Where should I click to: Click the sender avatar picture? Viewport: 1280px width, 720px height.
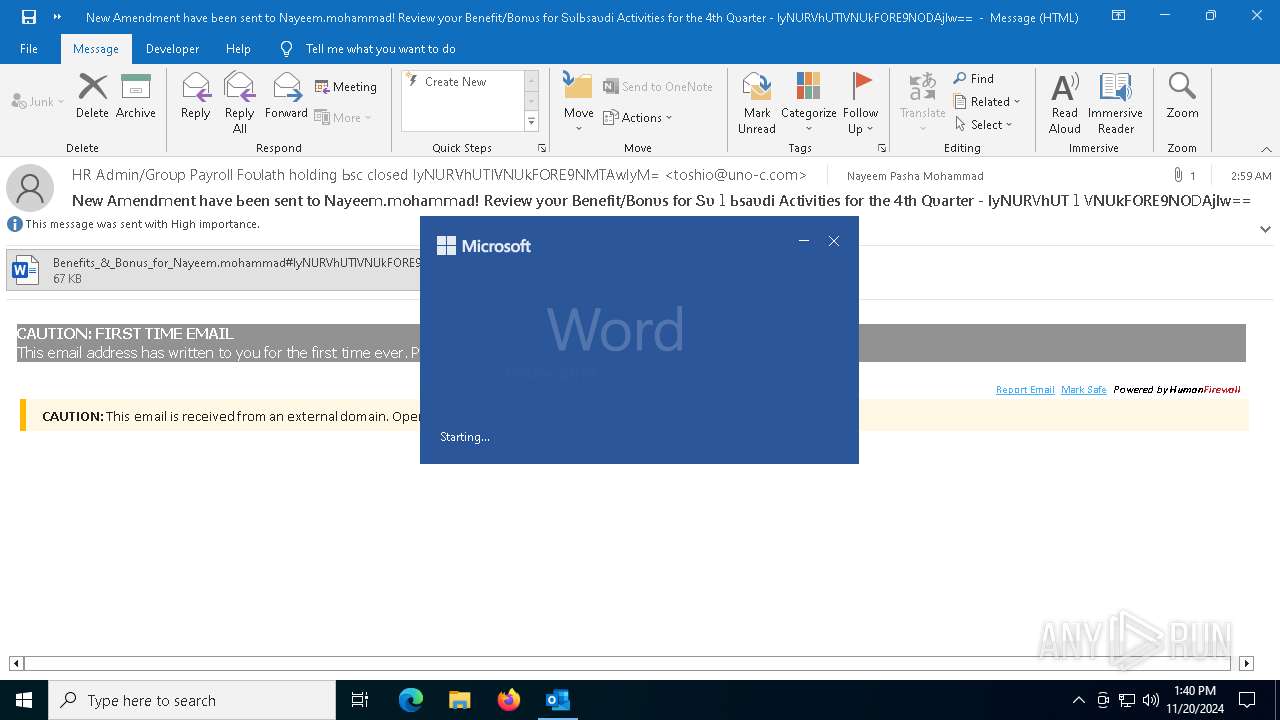point(30,188)
